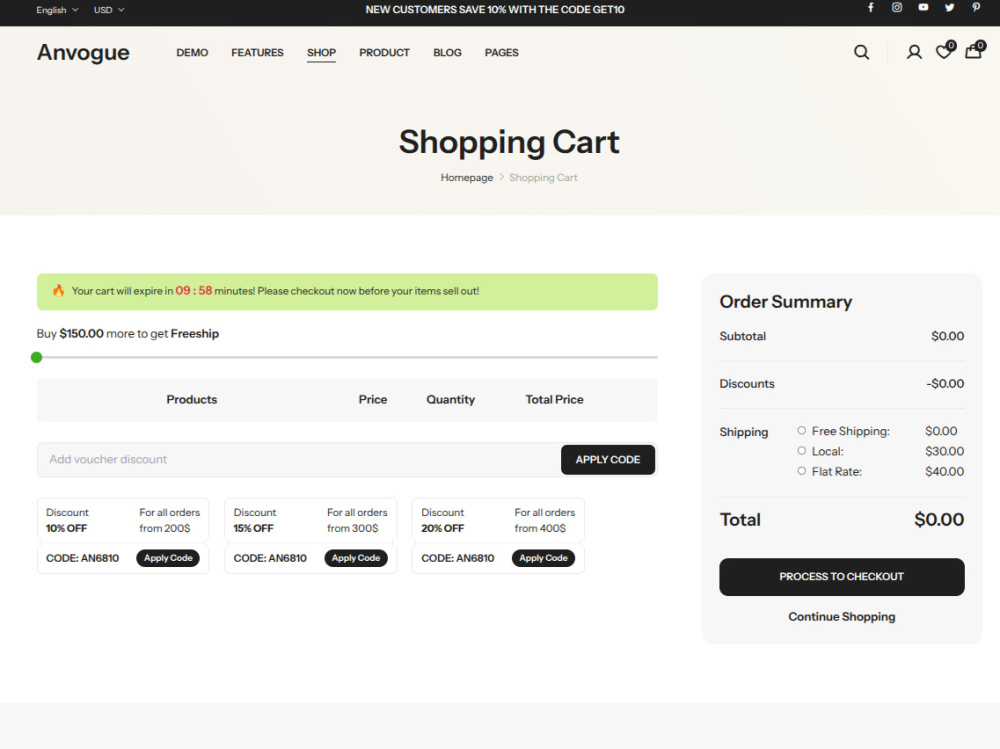The image size is (1000, 749).
Task: Click the fire icon in expiry banner
Action: (58, 291)
